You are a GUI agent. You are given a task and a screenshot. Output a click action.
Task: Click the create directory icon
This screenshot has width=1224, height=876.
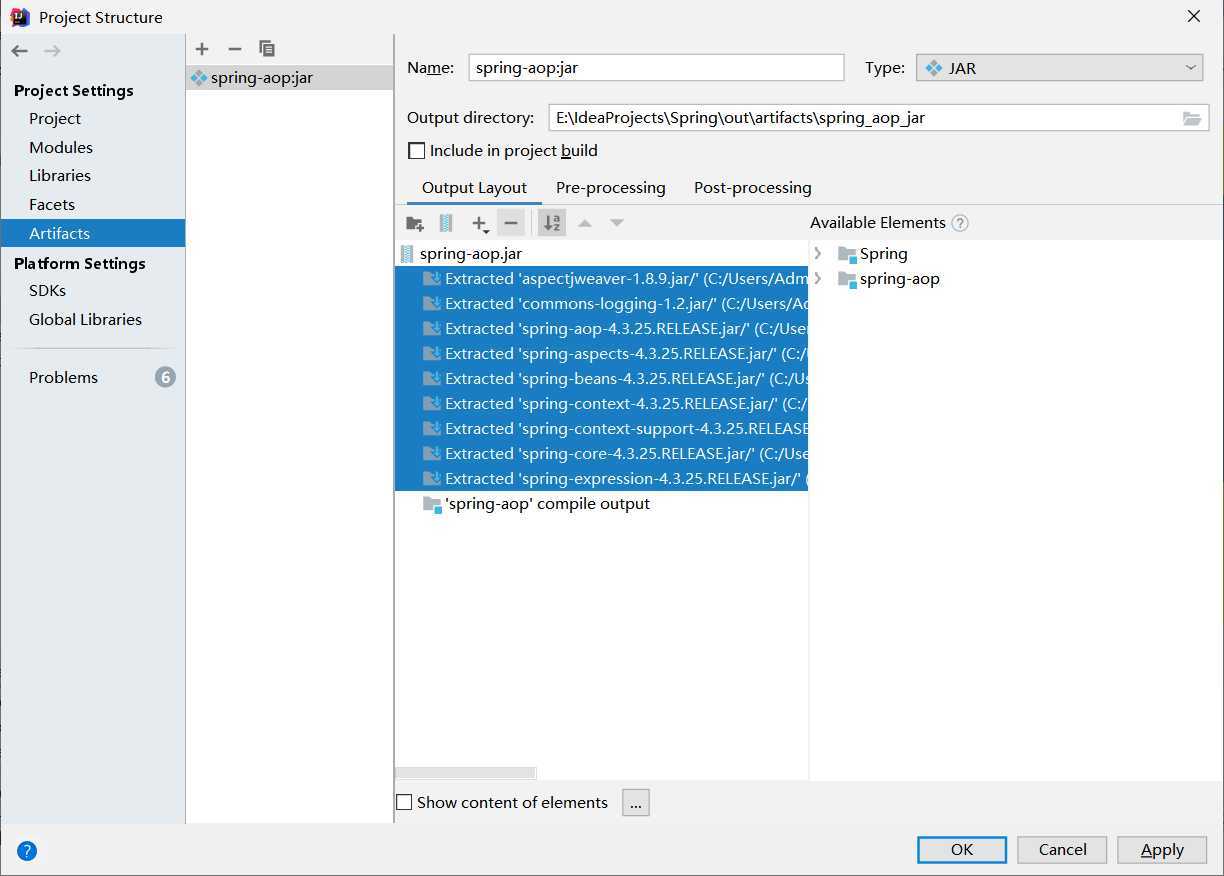point(415,223)
